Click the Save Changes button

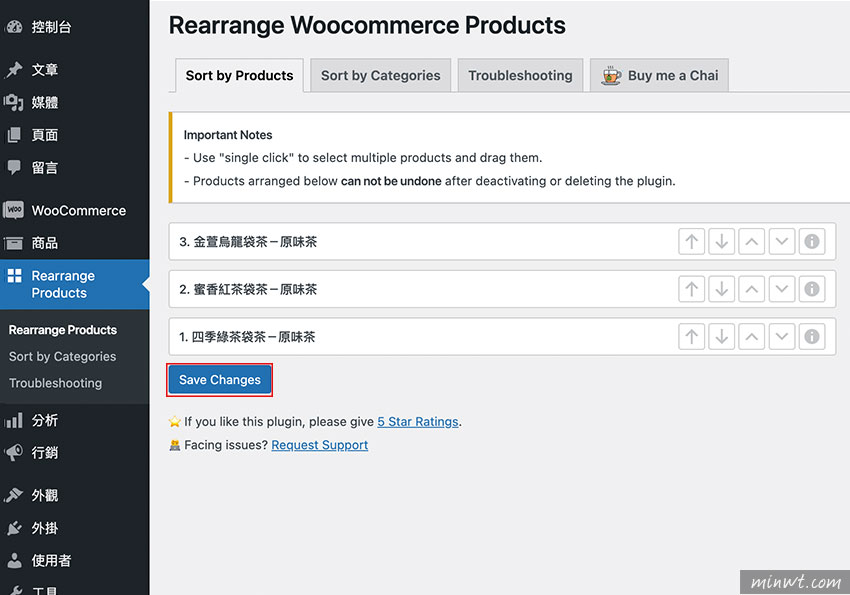(x=220, y=380)
